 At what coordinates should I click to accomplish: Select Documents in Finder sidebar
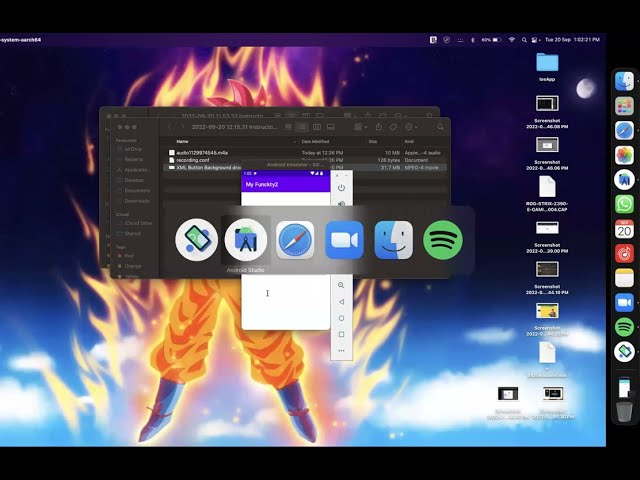pos(135,191)
